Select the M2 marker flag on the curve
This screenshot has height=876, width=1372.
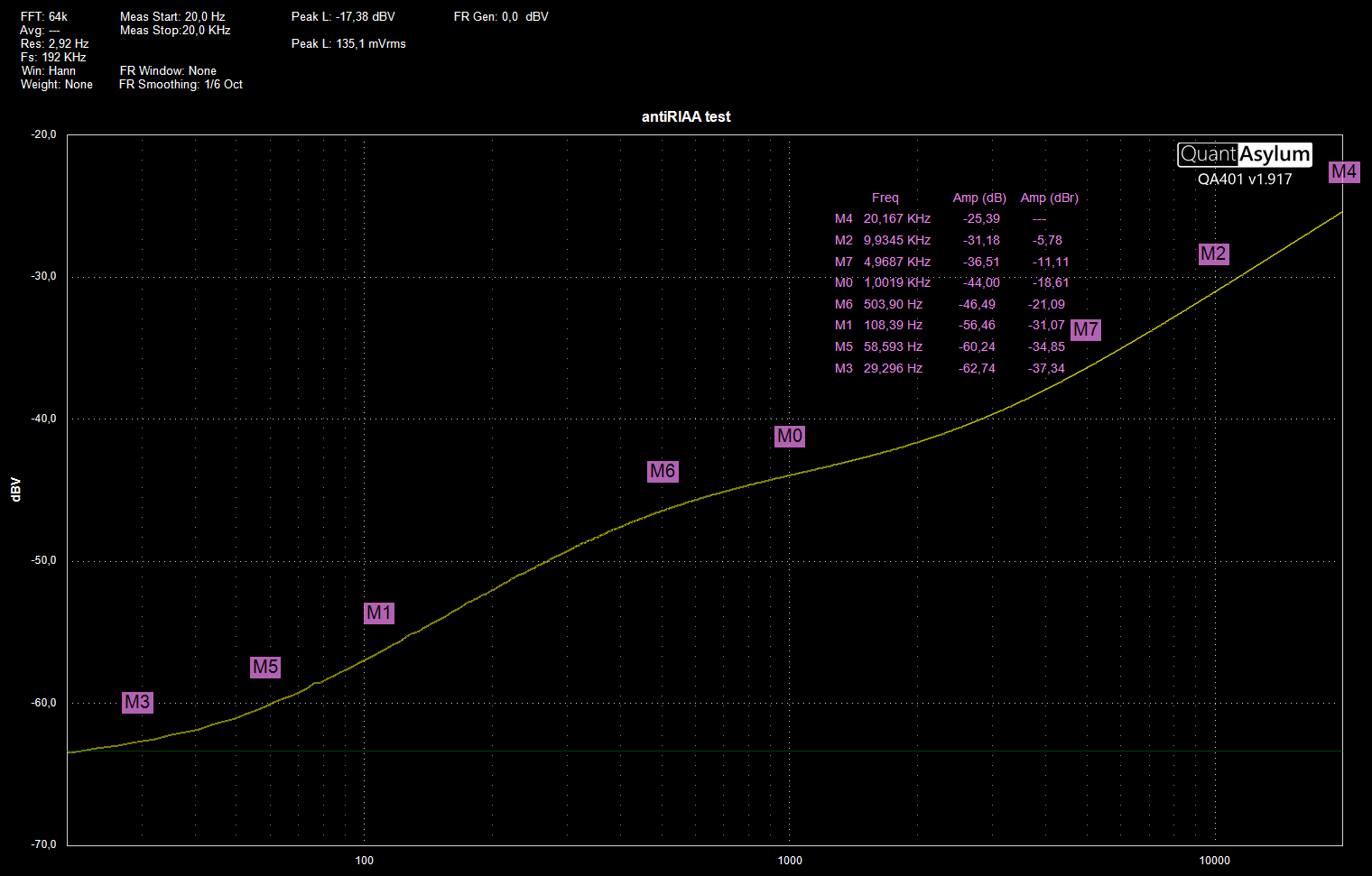point(1213,254)
